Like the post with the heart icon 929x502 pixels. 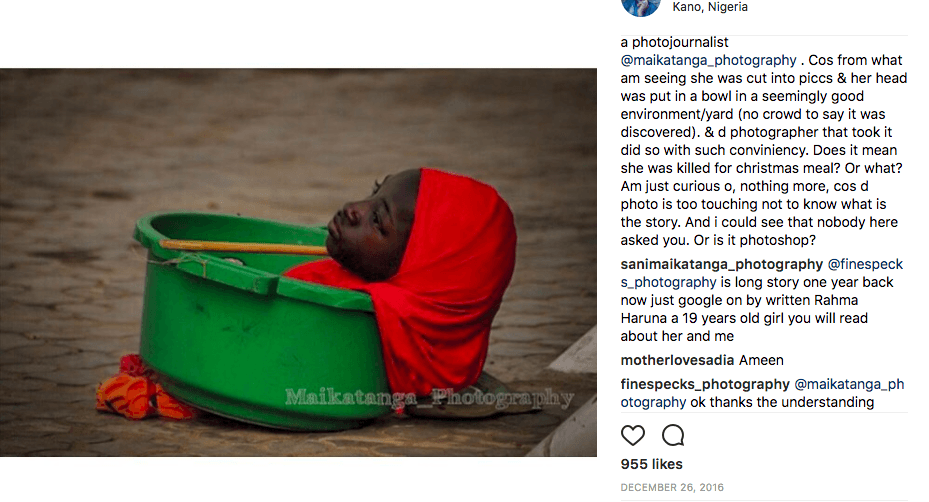pyautogui.click(x=632, y=435)
